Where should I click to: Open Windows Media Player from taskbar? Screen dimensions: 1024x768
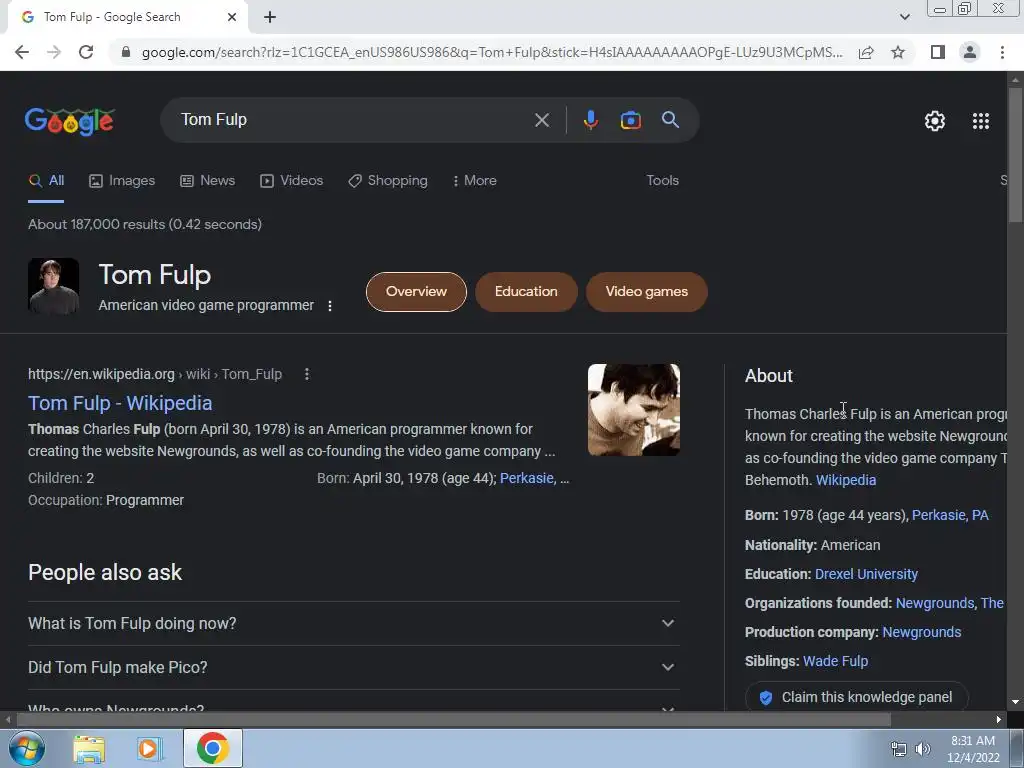pyautogui.click(x=150, y=749)
